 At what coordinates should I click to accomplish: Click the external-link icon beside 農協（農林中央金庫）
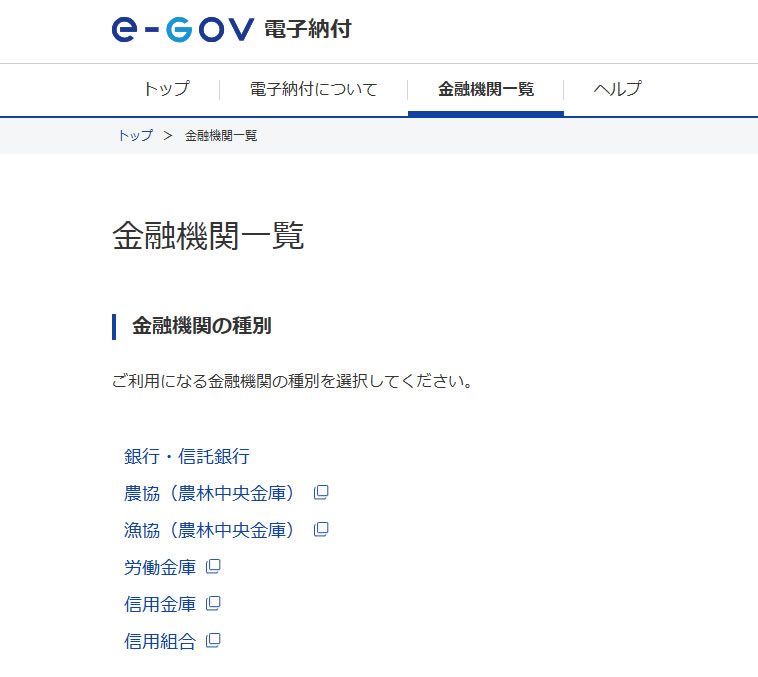click(x=321, y=493)
